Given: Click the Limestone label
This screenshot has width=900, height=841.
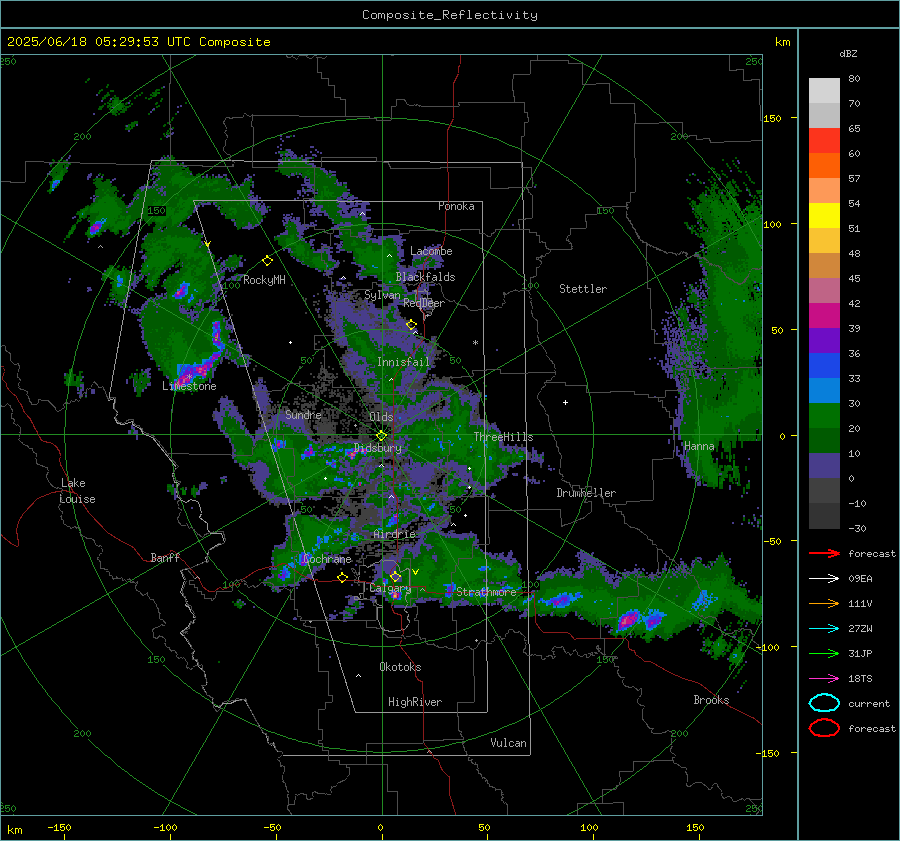Looking at the screenshot, I should [x=189, y=386].
